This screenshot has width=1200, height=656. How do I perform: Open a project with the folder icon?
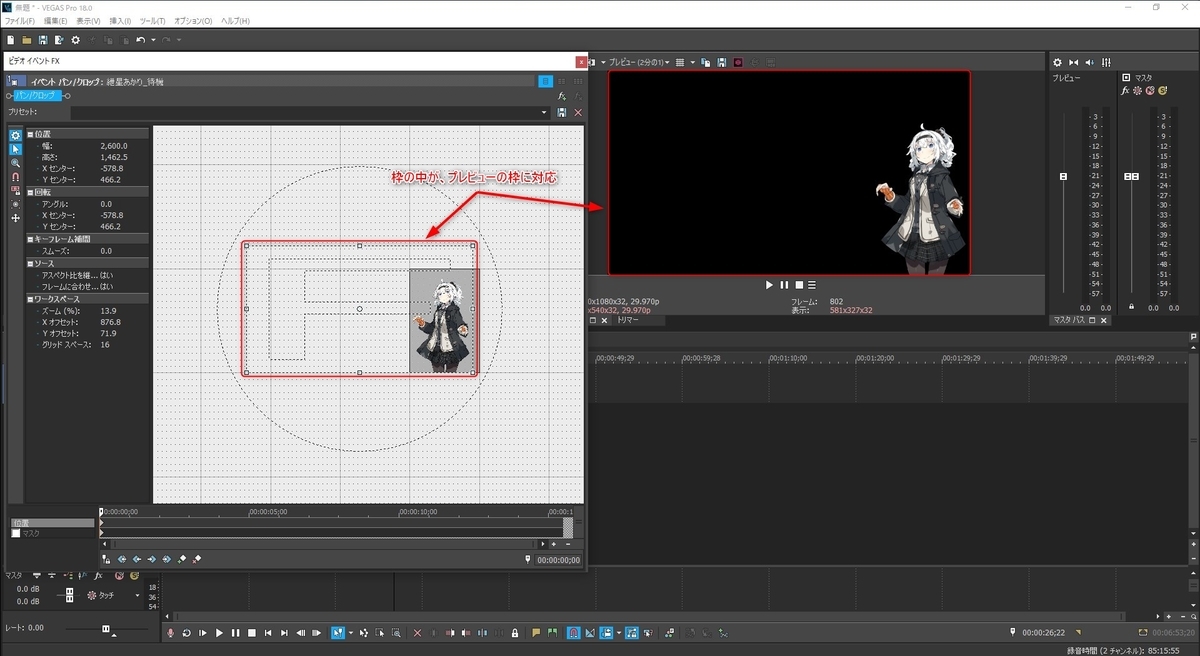26,40
